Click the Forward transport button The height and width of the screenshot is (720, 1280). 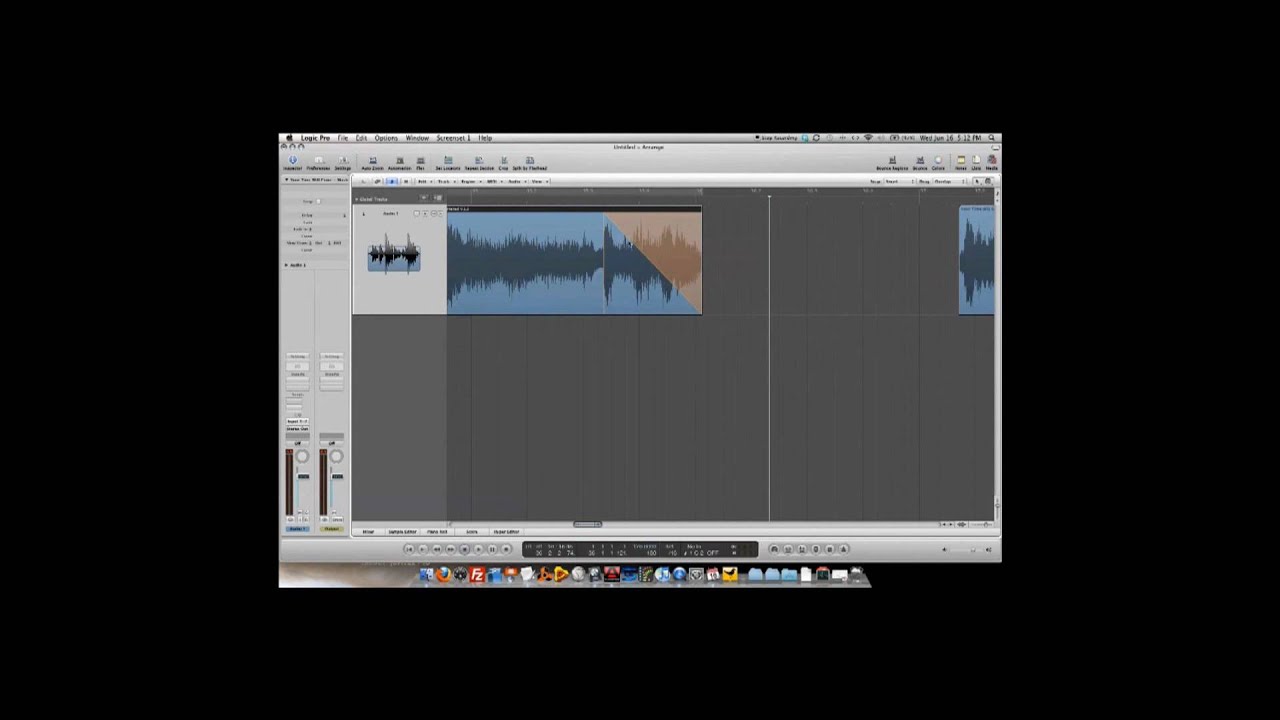tap(451, 549)
